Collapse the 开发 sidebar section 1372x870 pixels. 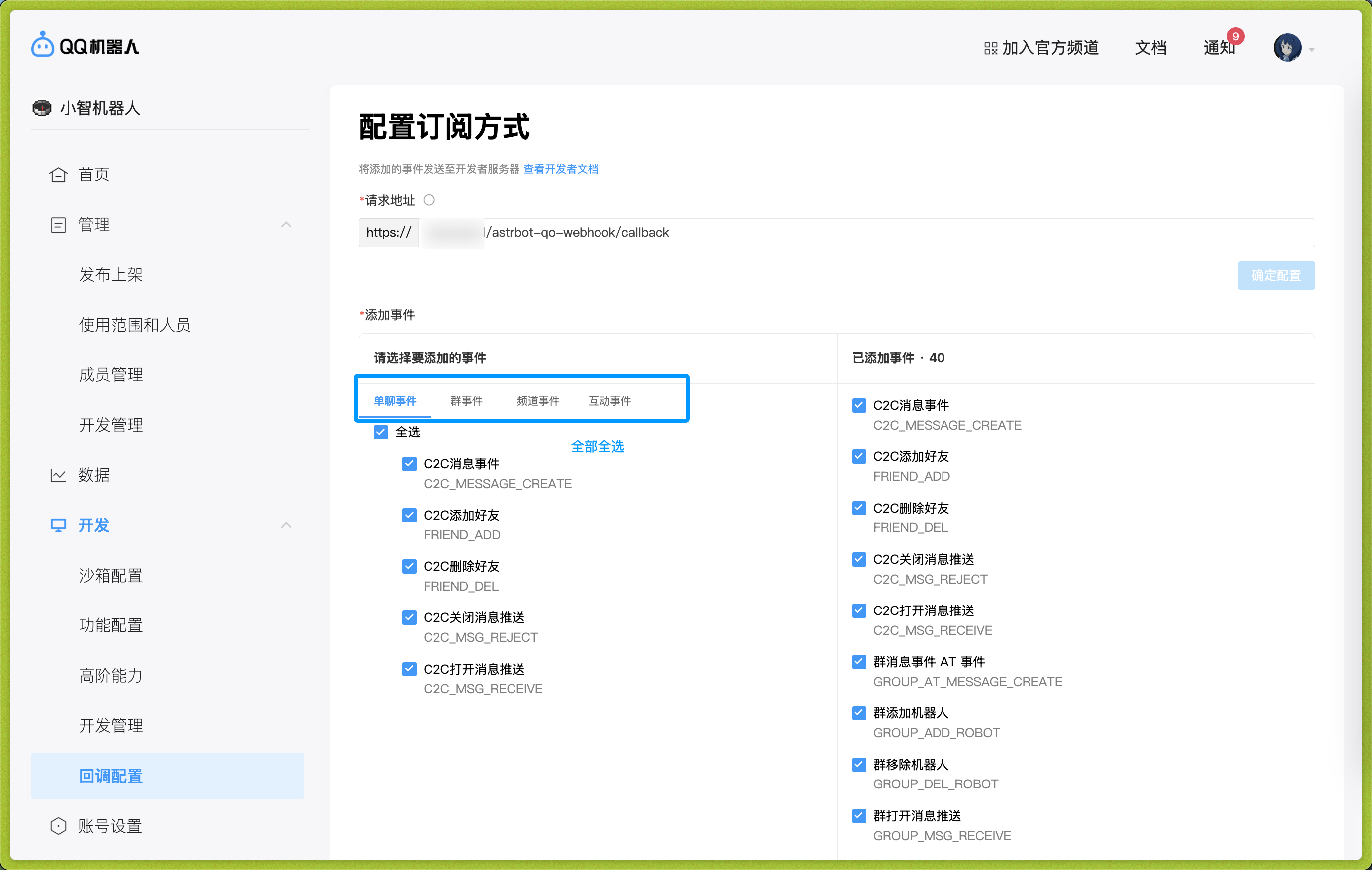[286, 525]
